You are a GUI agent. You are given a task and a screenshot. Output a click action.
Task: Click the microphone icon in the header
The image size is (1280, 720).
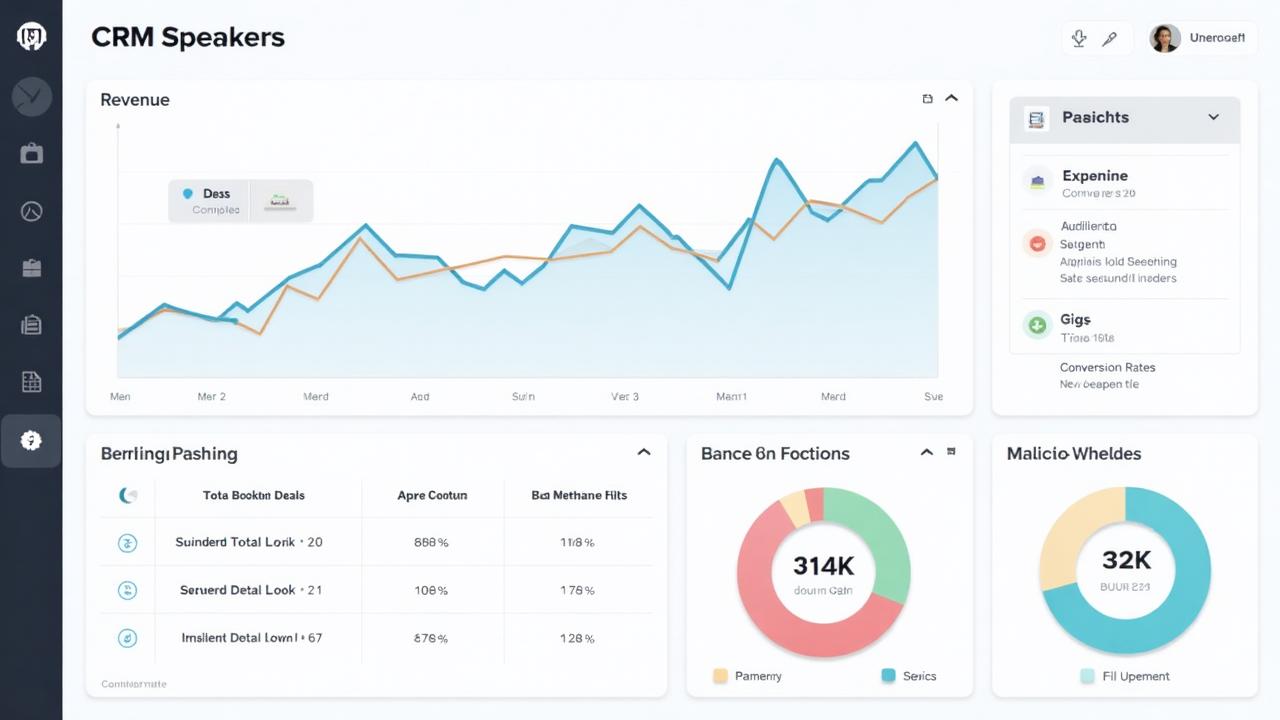coord(1079,39)
